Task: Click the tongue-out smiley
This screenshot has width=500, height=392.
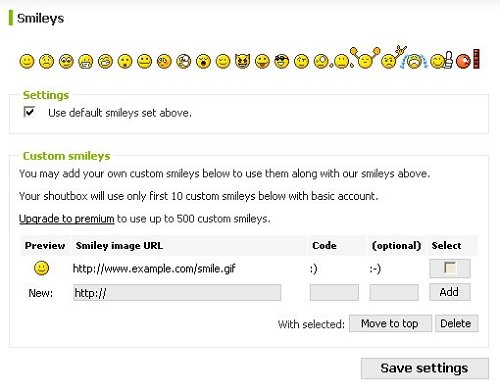Action: pyautogui.click(x=262, y=61)
